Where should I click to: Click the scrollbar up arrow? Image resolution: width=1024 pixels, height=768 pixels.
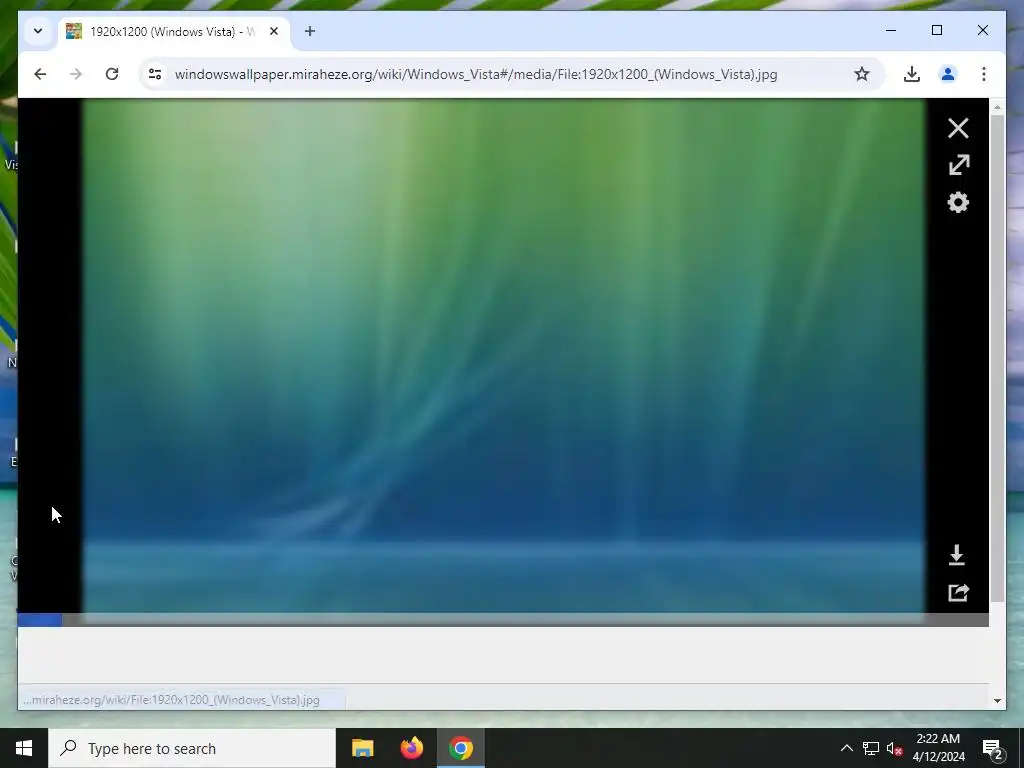997,106
